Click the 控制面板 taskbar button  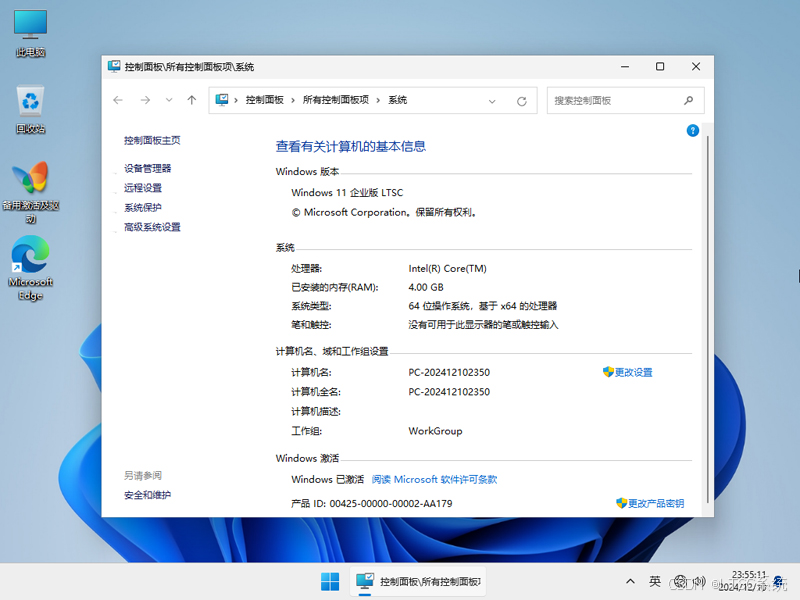[418, 582]
